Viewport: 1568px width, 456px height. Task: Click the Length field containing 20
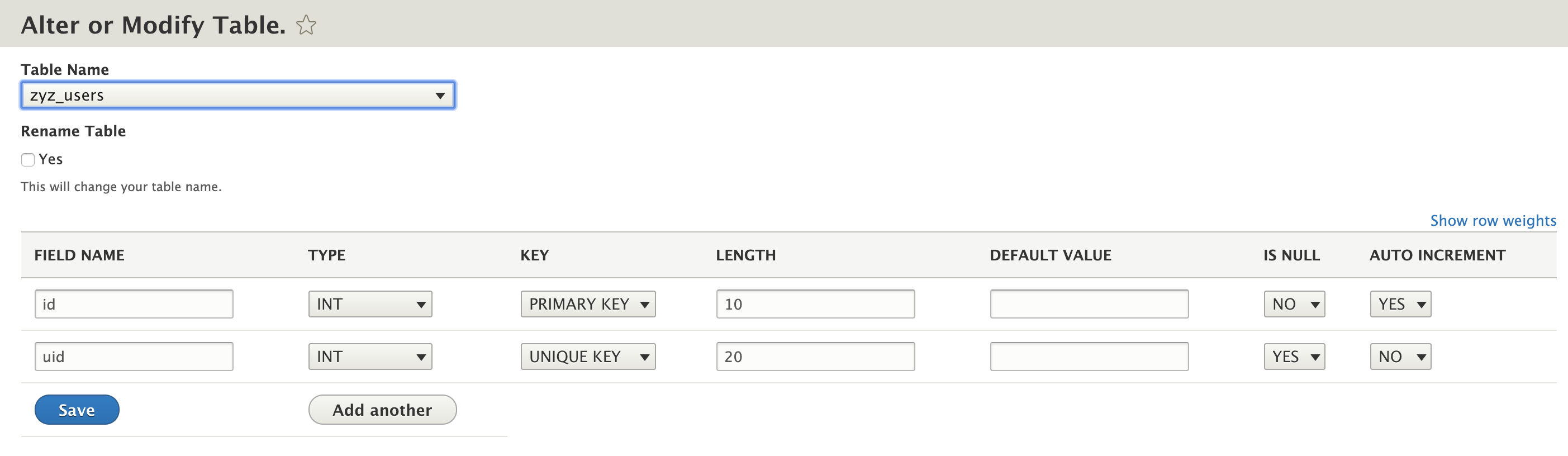pyautogui.click(x=815, y=356)
